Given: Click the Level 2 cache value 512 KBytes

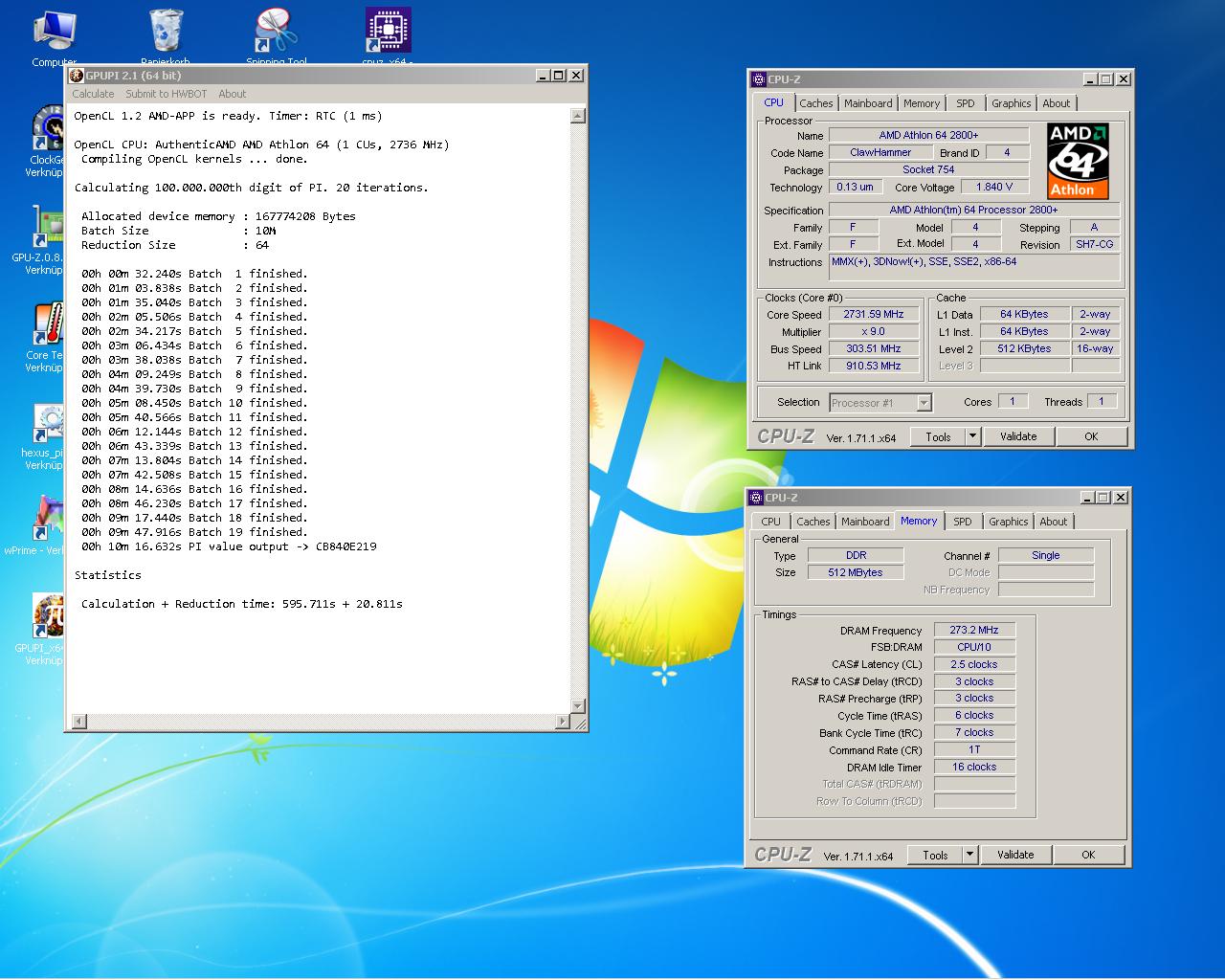Looking at the screenshot, I should (1024, 348).
